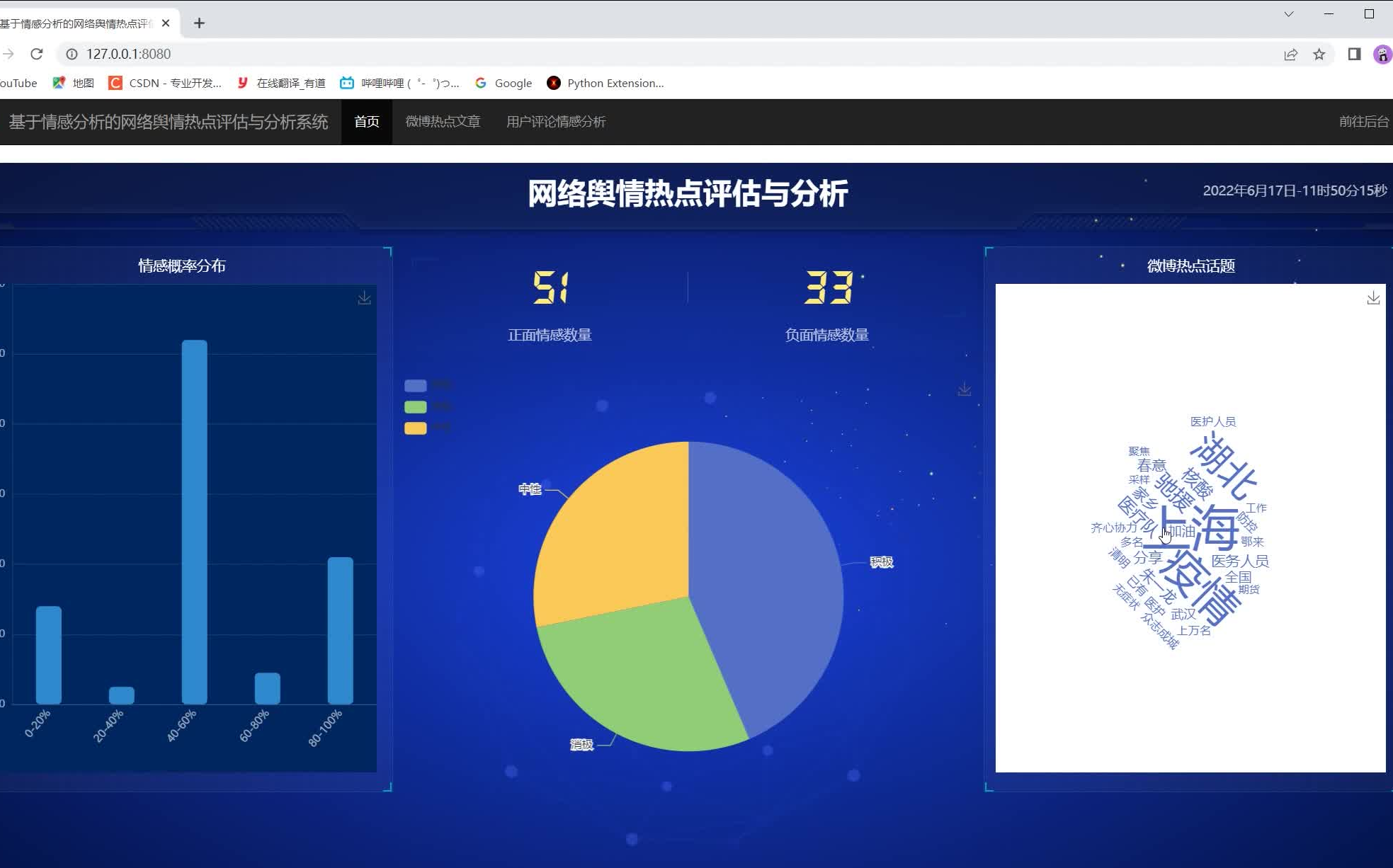Click the 0-20% bar in the chart
This screenshot has height=868, width=1393.
coord(49,655)
